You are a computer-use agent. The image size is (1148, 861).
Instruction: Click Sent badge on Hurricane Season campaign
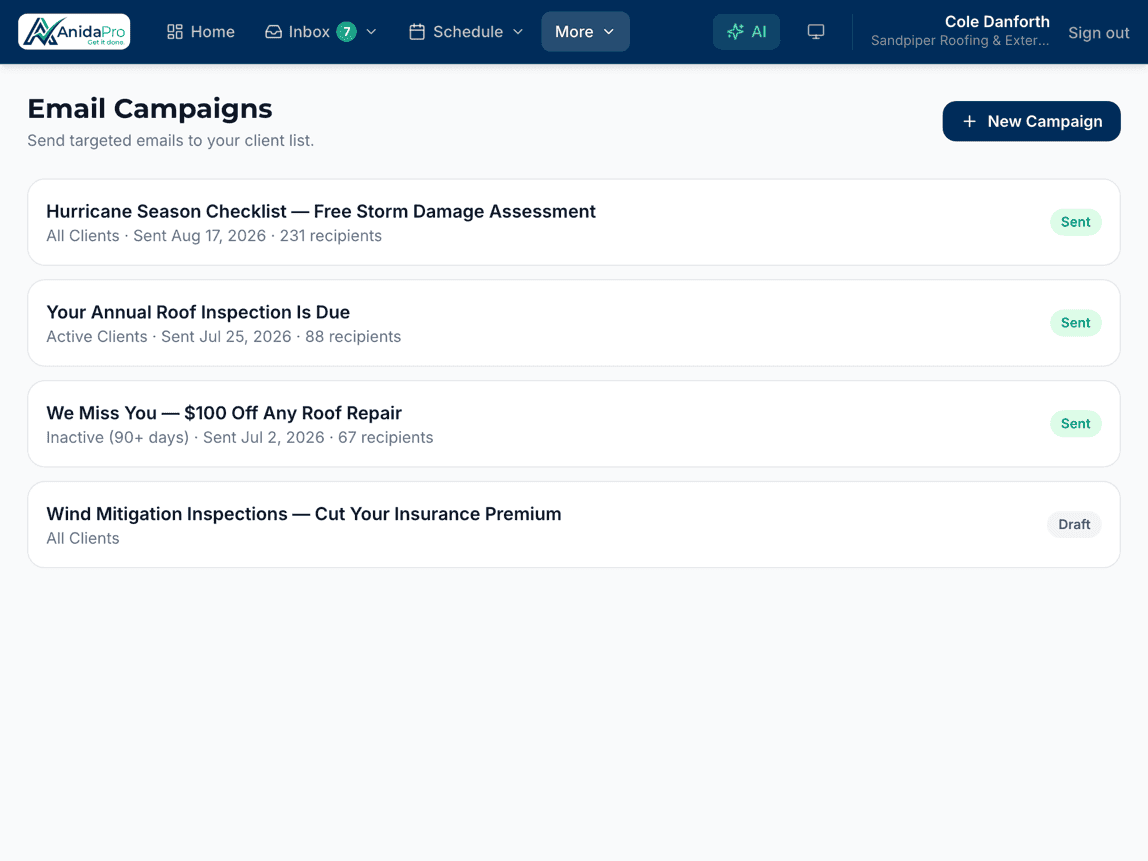click(x=1075, y=222)
